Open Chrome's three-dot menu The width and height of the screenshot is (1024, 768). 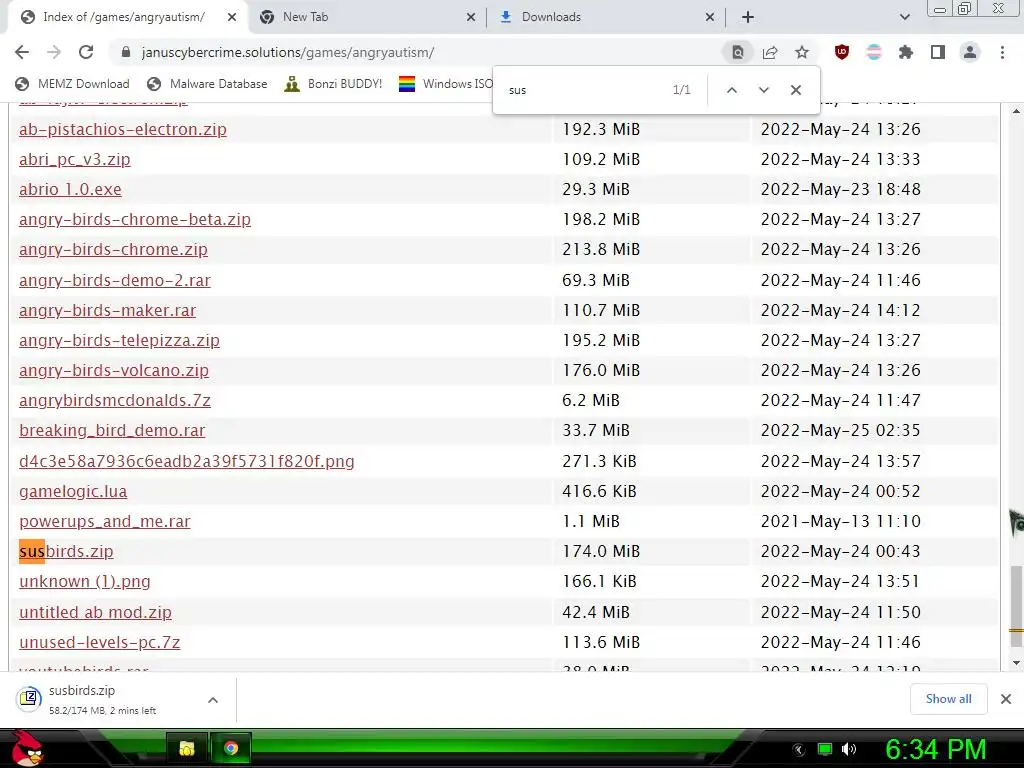coord(1002,52)
